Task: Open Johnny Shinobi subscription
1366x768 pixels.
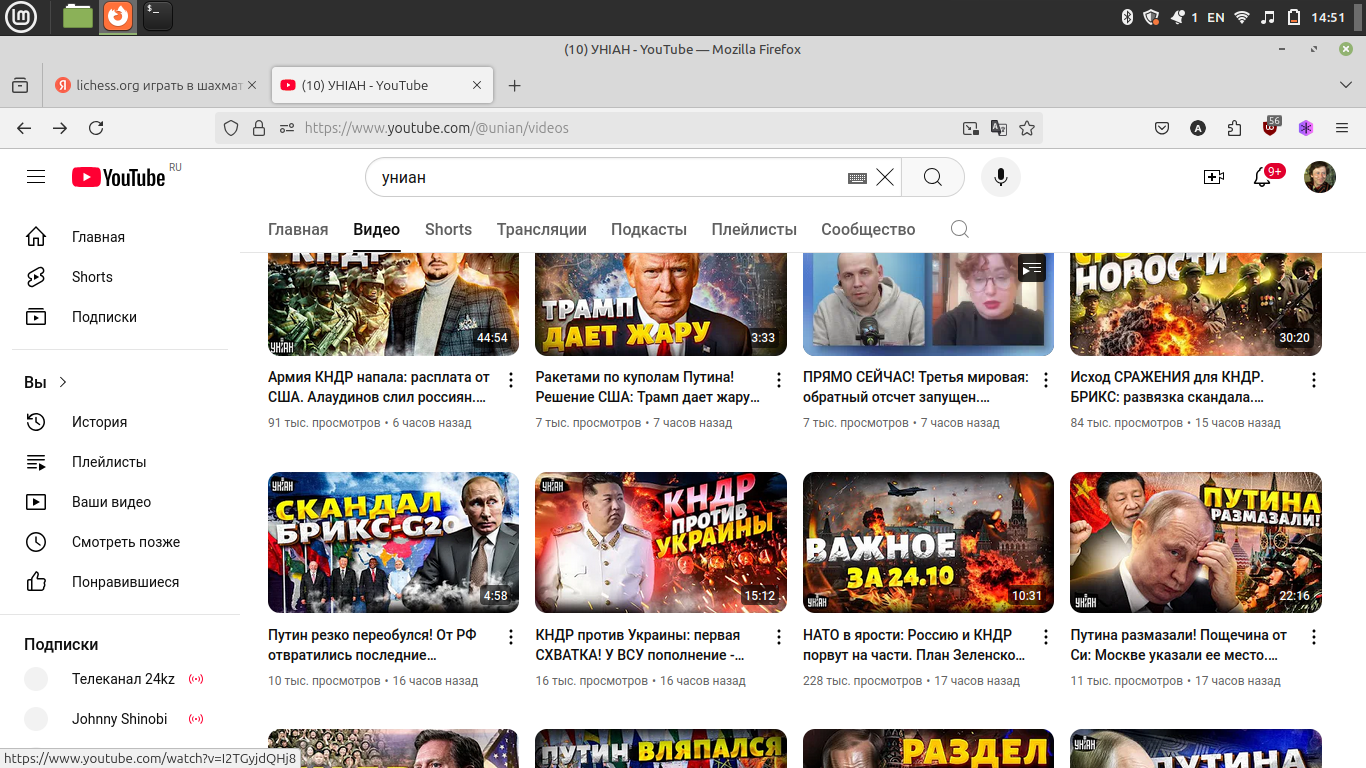Action: point(120,719)
